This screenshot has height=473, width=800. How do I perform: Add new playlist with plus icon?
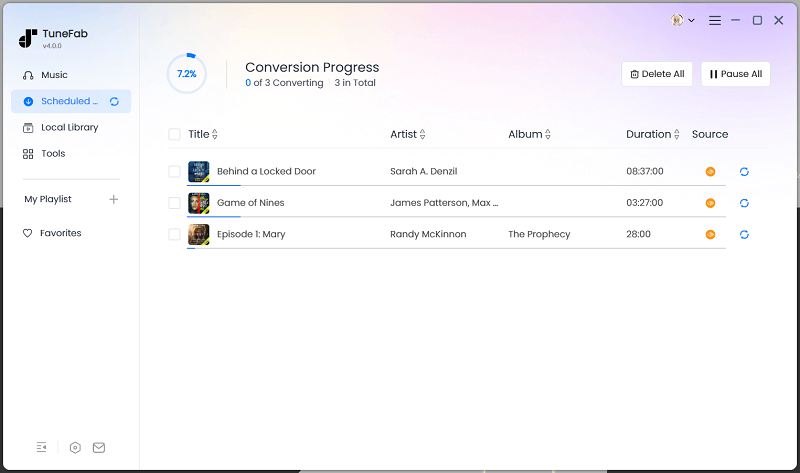pyautogui.click(x=113, y=199)
